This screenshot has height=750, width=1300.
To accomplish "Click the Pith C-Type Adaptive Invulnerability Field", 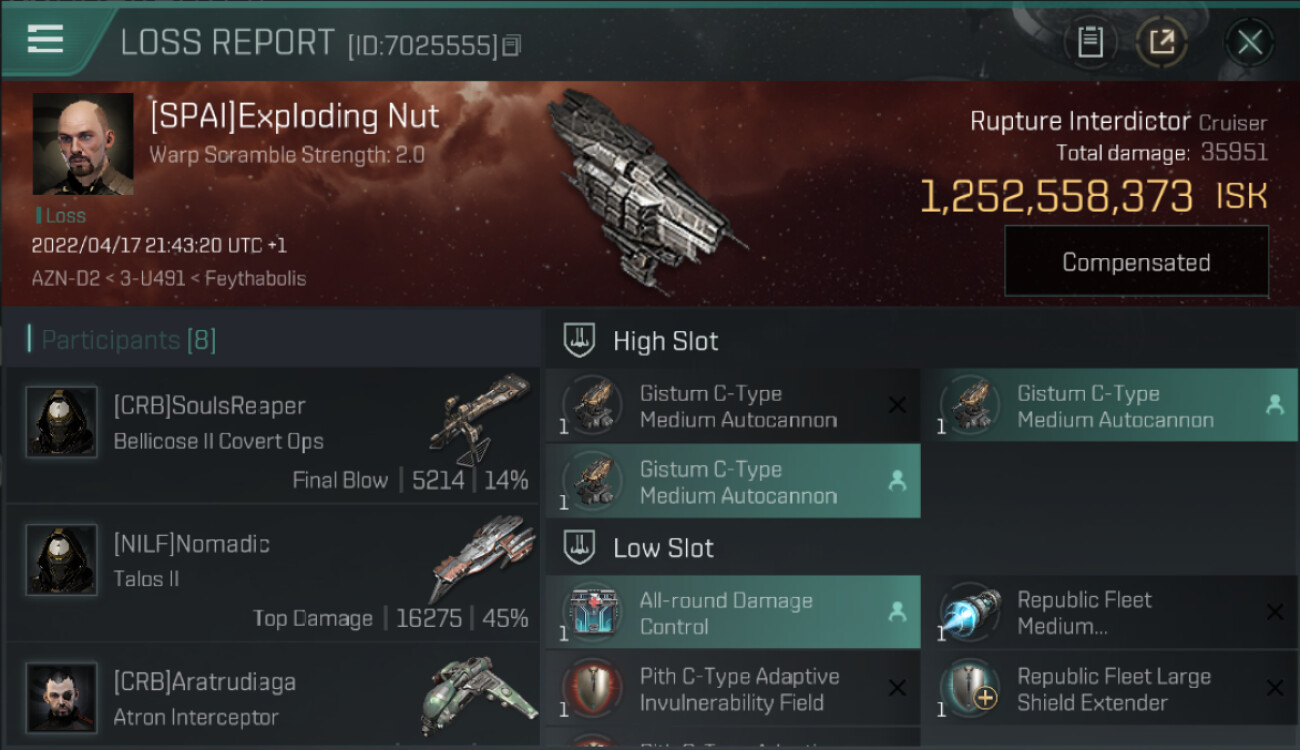I will click(731, 689).
